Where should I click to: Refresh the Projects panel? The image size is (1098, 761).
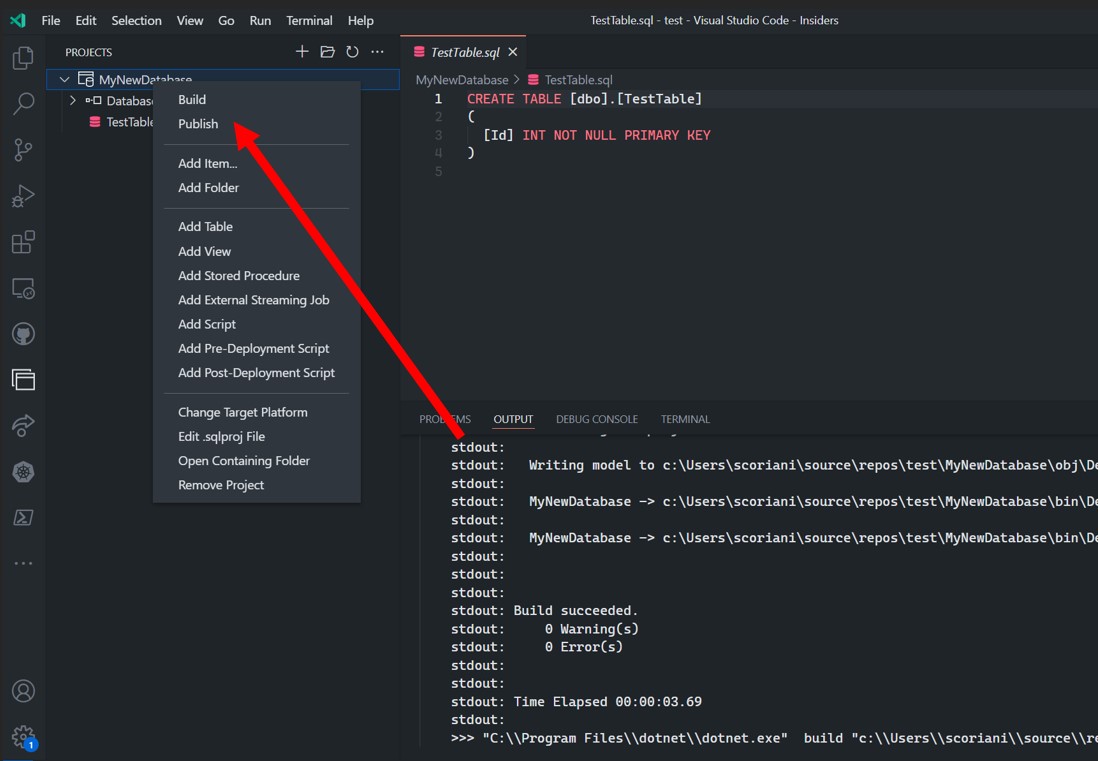pos(352,52)
